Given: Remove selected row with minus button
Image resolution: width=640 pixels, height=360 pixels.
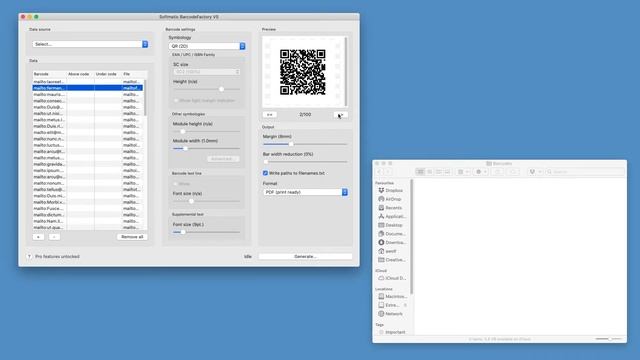Looking at the screenshot, I should (54, 237).
